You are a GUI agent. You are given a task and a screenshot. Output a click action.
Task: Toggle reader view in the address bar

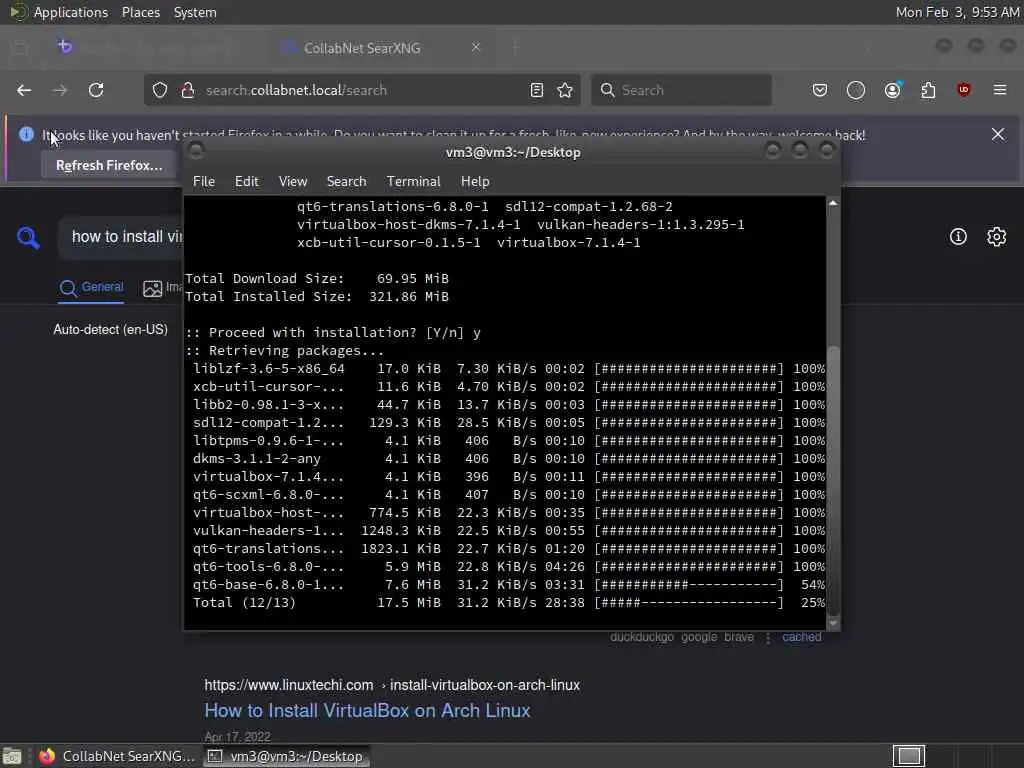coord(537,90)
